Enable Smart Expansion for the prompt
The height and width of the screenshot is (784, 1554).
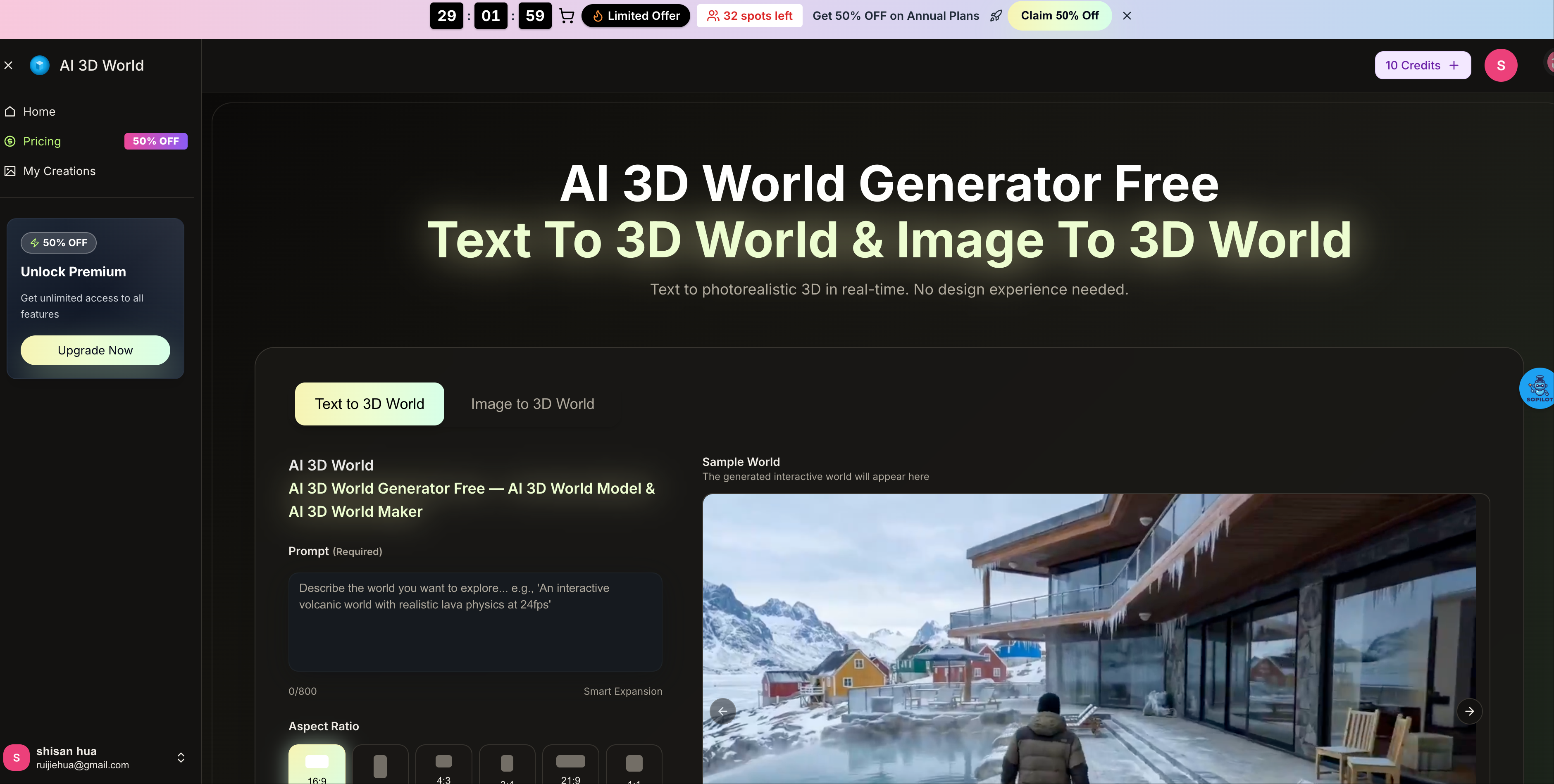[622, 691]
